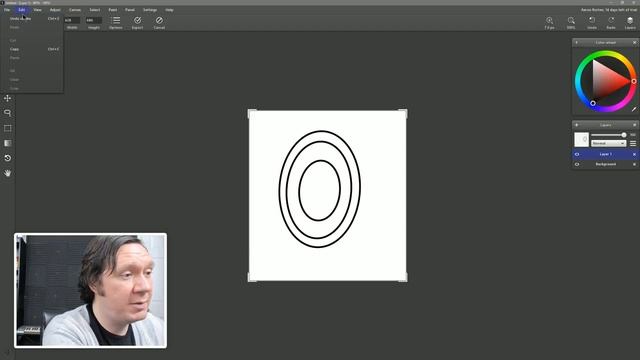
Task: Select the Background layer row
Action: (x=605, y=164)
